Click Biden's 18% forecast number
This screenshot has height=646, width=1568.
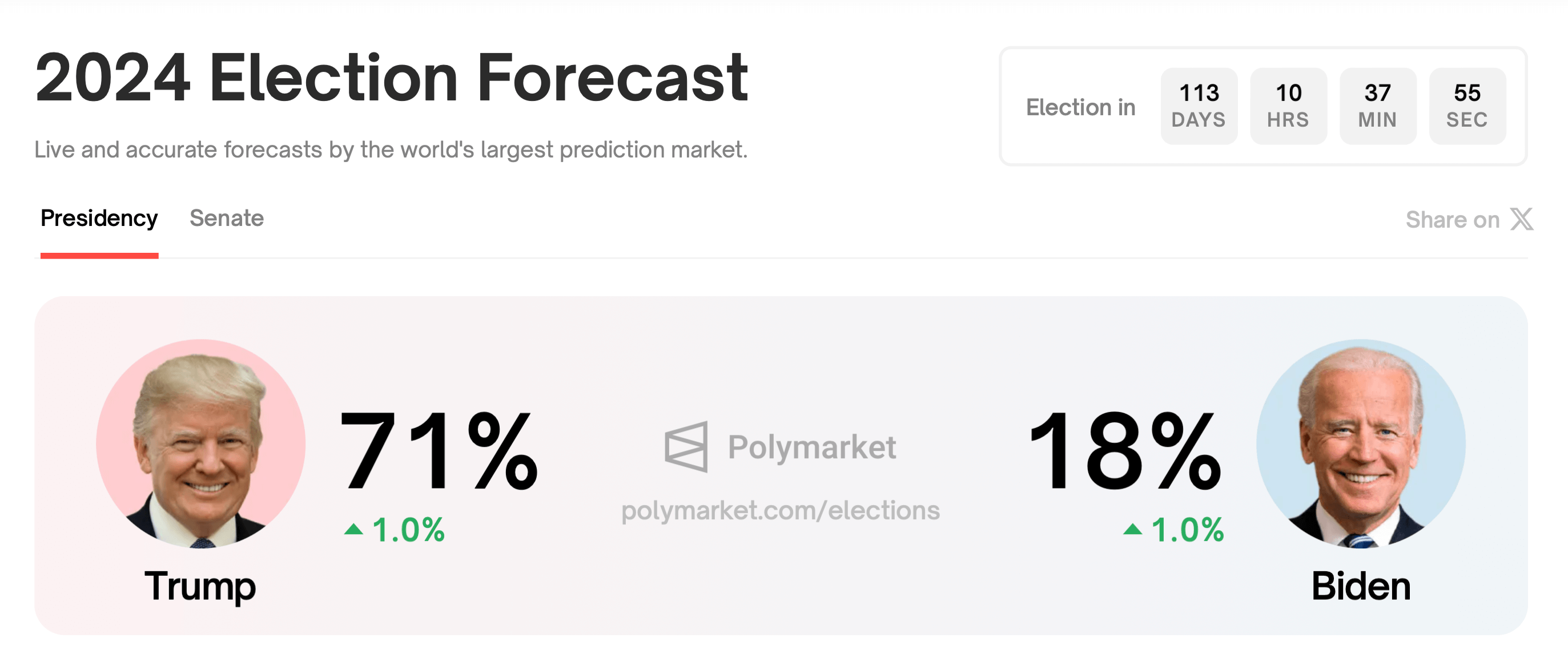click(x=1125, y=450)
